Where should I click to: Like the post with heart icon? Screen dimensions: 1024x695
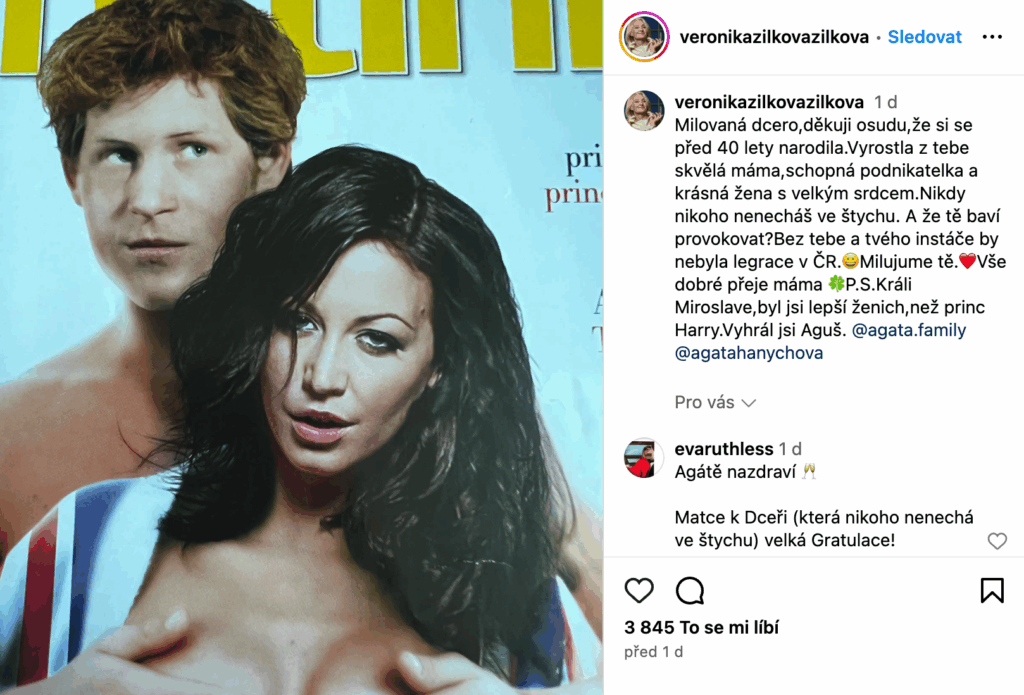(x=639, y=590)
